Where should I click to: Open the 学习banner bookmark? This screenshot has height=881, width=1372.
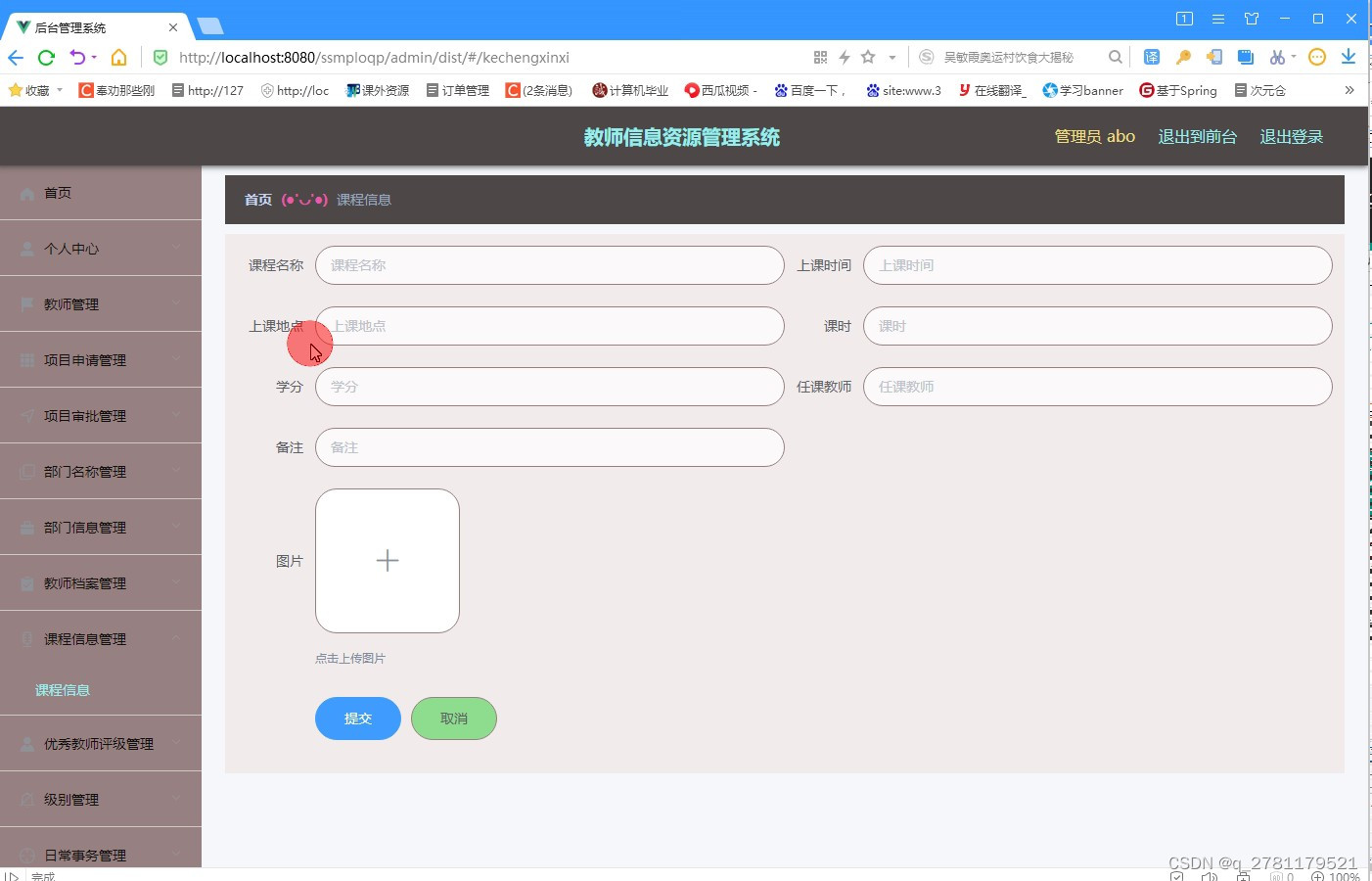[x=1083, y=90]
